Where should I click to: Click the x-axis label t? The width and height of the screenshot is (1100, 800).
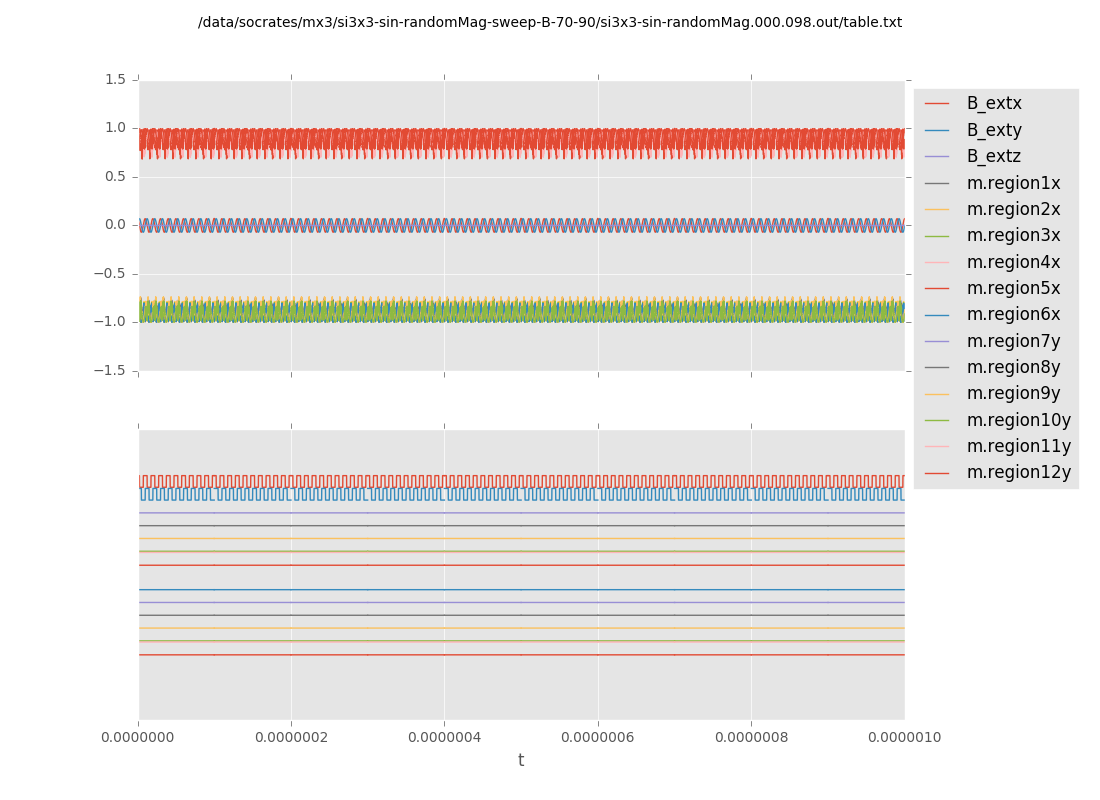click(521, 761)
